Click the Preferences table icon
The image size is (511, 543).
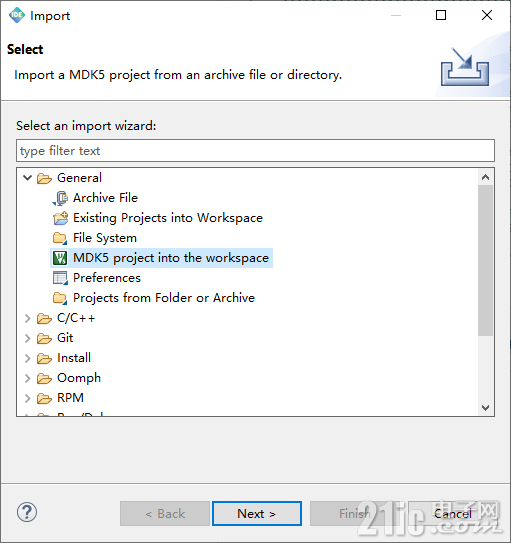(x=60, y=278)
